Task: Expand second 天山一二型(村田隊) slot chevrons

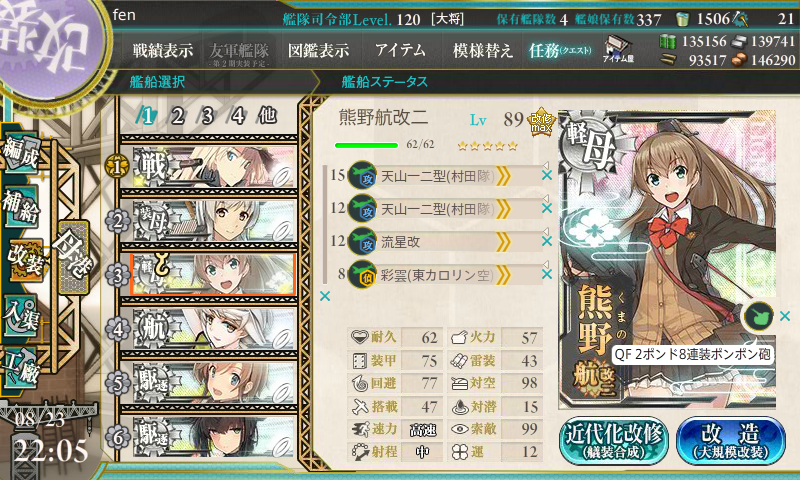Action: tap(504, 209)
